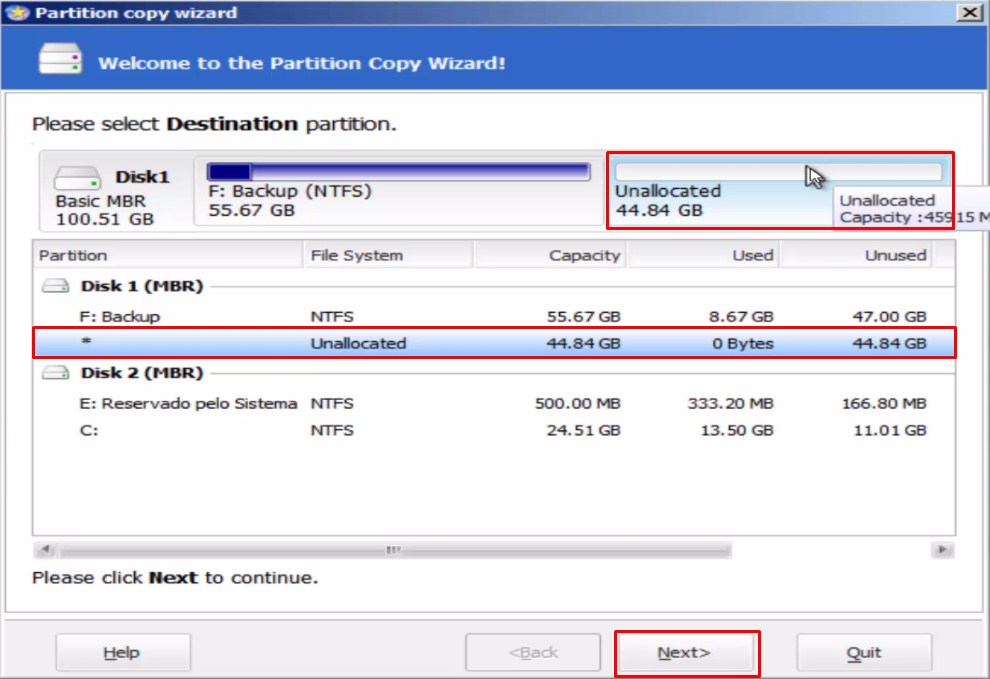Click the F: Backup usage bar
This screenshot has width=990, height=679.
(398, 172)
